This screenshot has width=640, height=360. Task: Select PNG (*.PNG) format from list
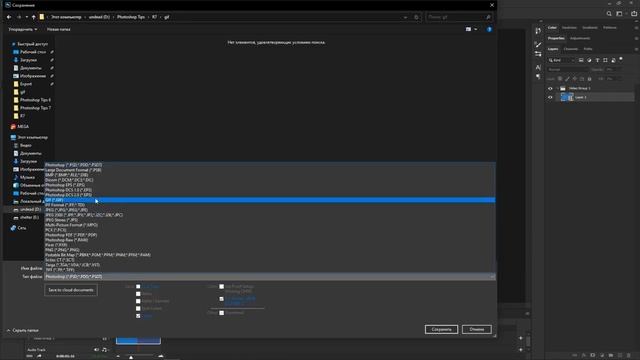(x=270, y=250)
